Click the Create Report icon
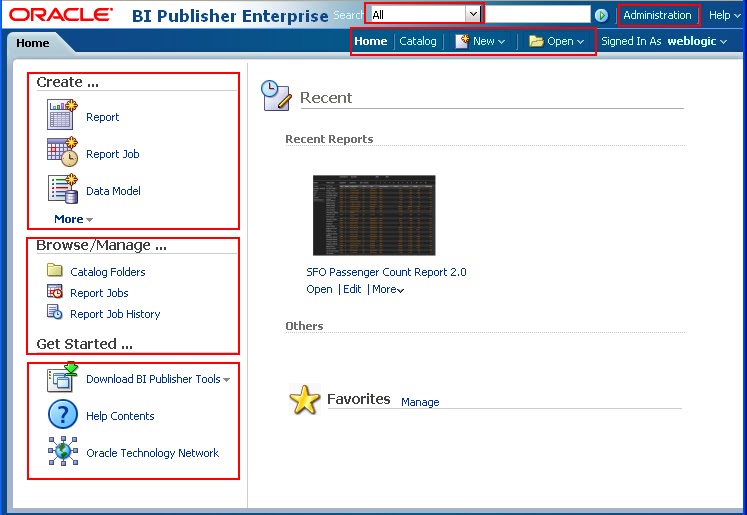This screenshot has height=515, width=747. point(62,114)
